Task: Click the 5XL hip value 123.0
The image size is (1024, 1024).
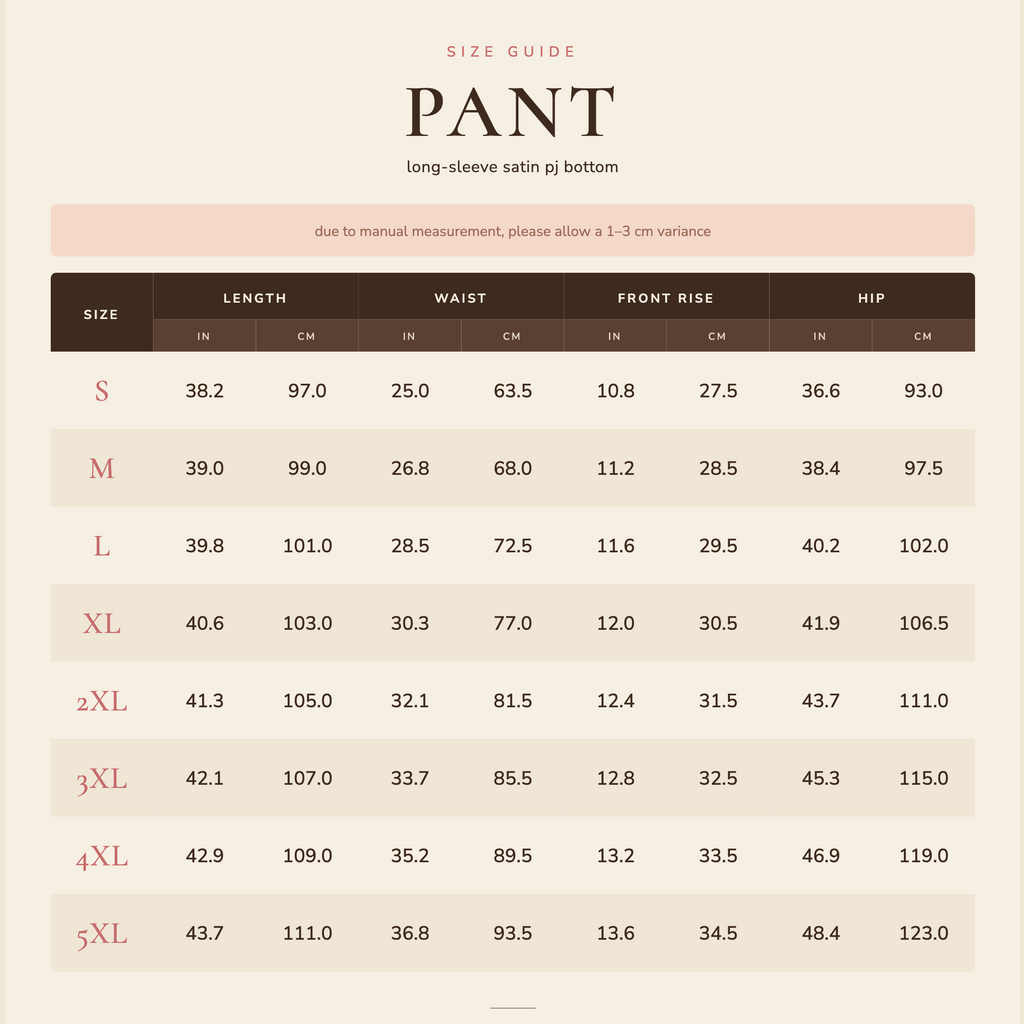Action: [923, 933]
